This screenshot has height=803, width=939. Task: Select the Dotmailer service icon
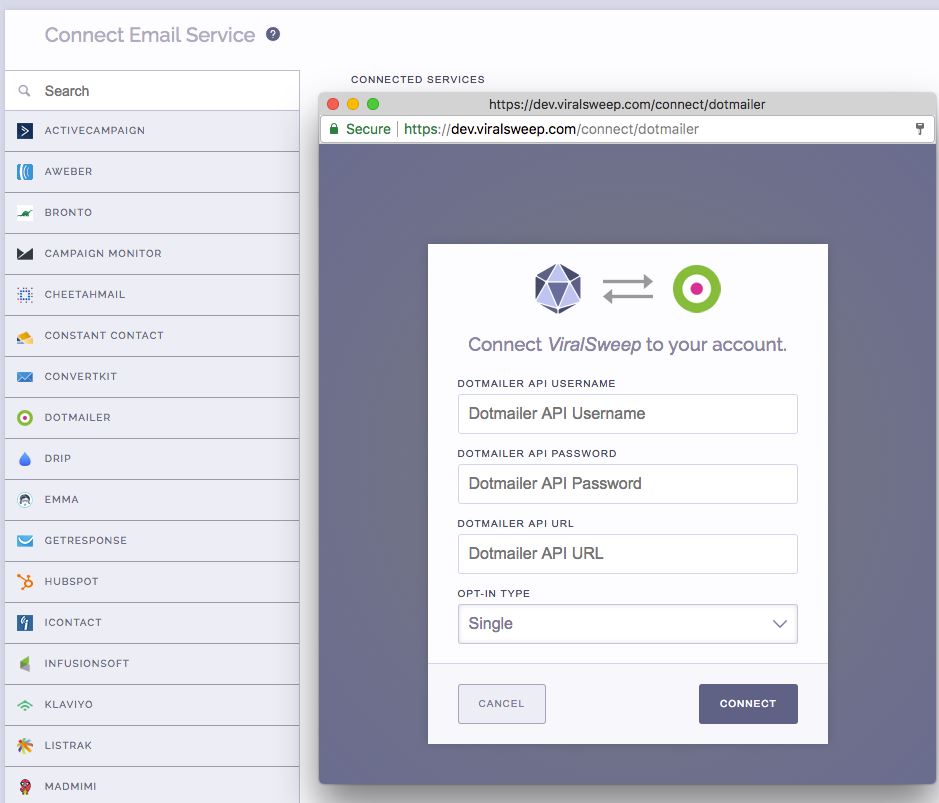tap(25, 418)
